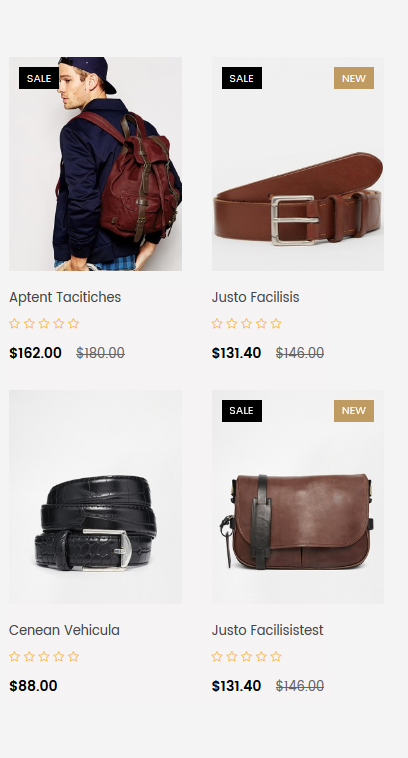
Task: Open the Justo Facilisistest product title
Action: (267, 630)
